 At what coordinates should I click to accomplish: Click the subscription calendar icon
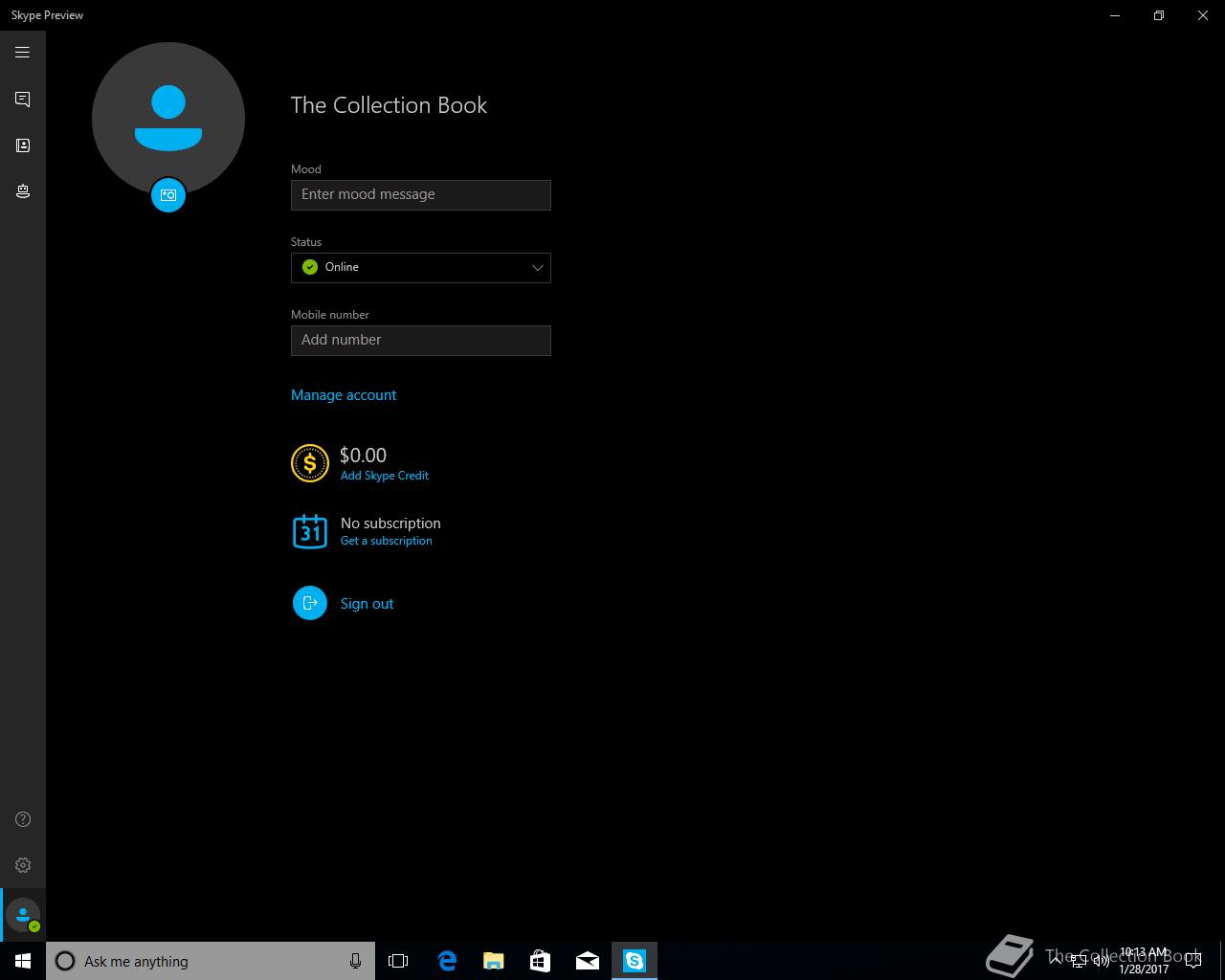310,531
